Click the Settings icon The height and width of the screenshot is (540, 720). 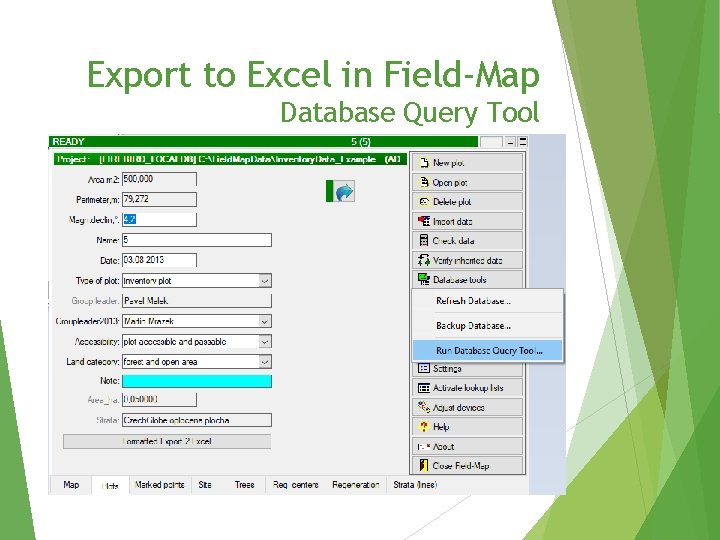coord(423,368)
